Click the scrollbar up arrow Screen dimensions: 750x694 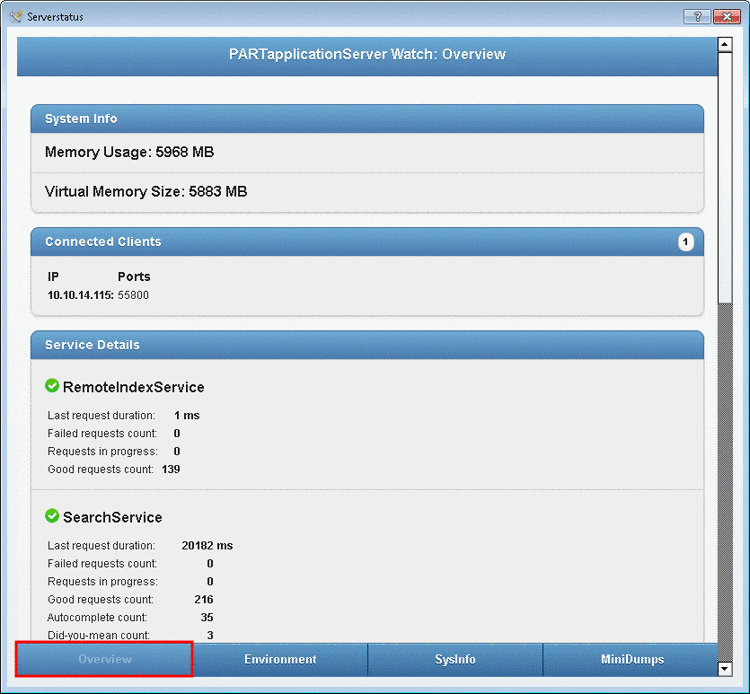(x=725, y=44)
